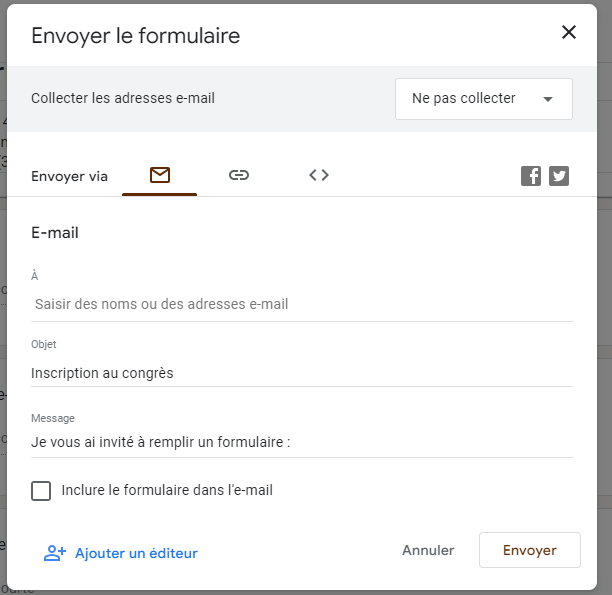
Task: Open the embed HTML code tab
Action: point(319,175)
